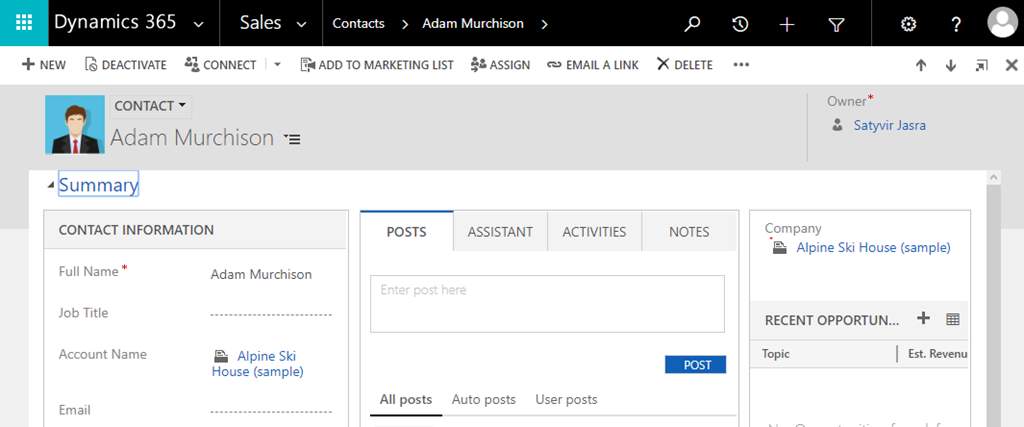
Task: Add a new recent opportunity
Action: [923, 319]
